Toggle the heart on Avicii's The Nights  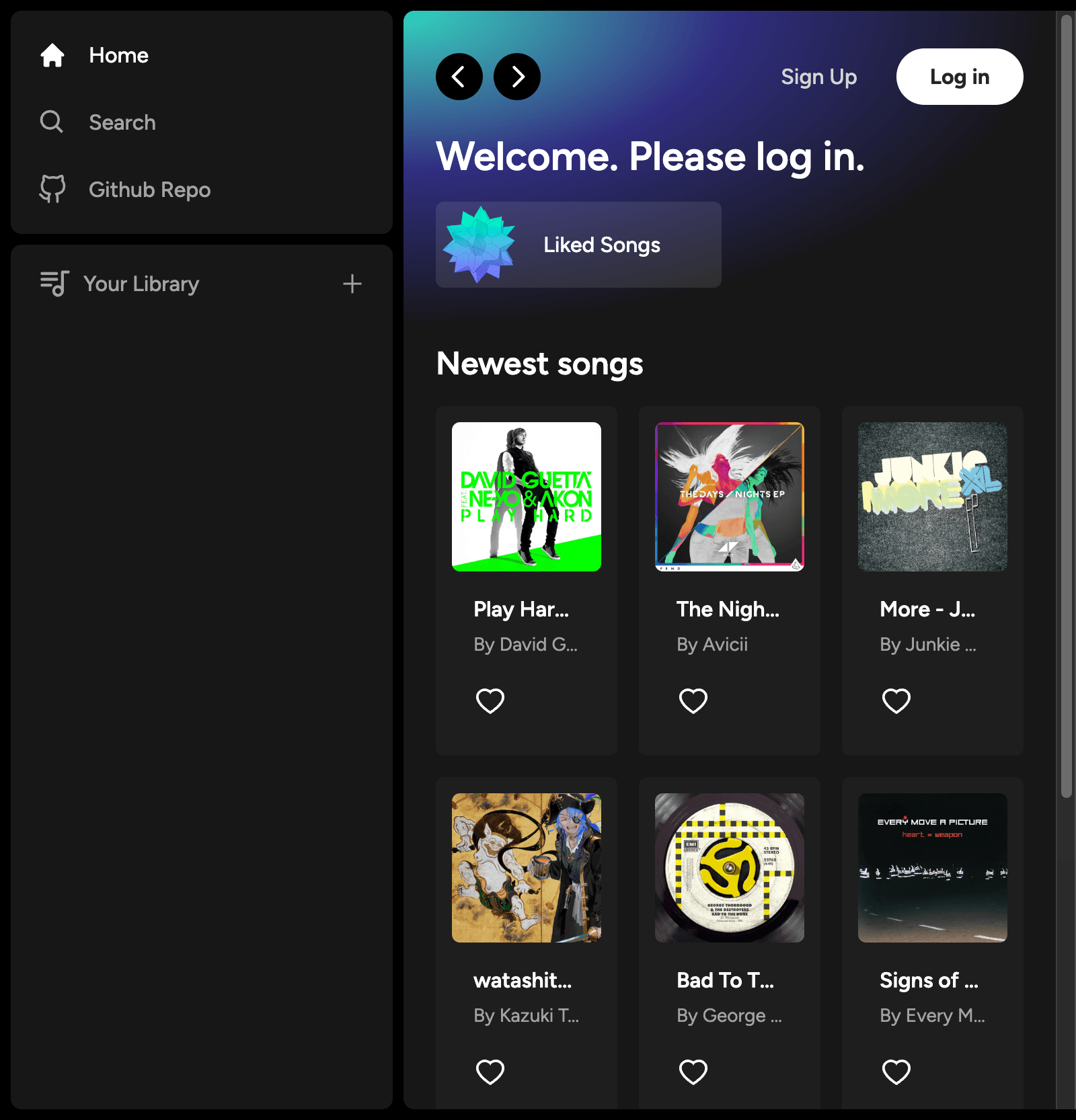click(693, 701)
